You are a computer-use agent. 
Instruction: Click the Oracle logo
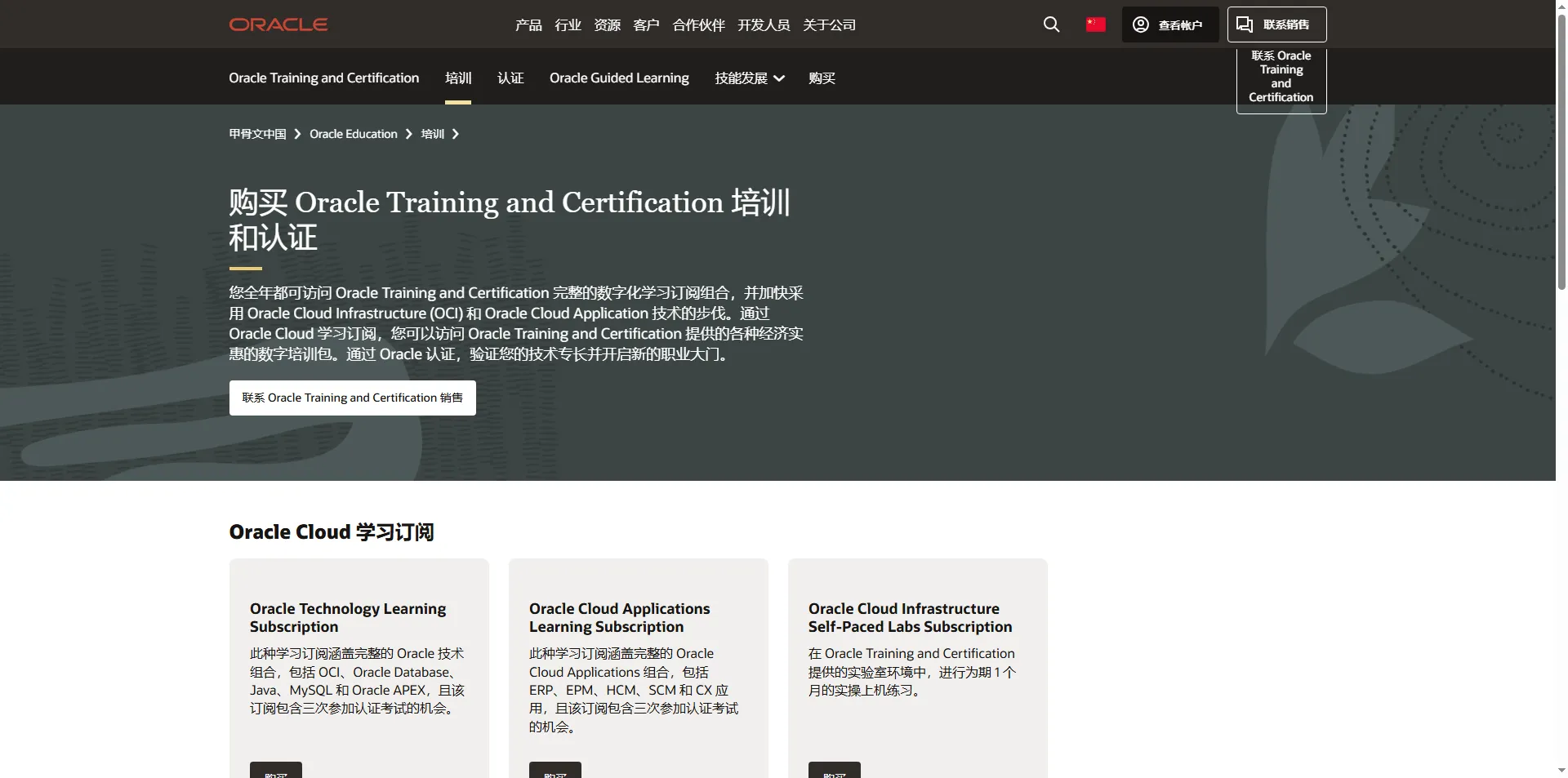(278, 24)
